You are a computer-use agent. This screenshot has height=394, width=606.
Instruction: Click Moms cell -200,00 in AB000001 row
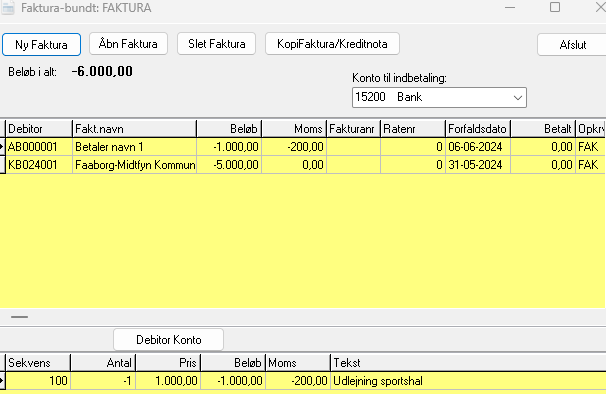tap(294, 147)
